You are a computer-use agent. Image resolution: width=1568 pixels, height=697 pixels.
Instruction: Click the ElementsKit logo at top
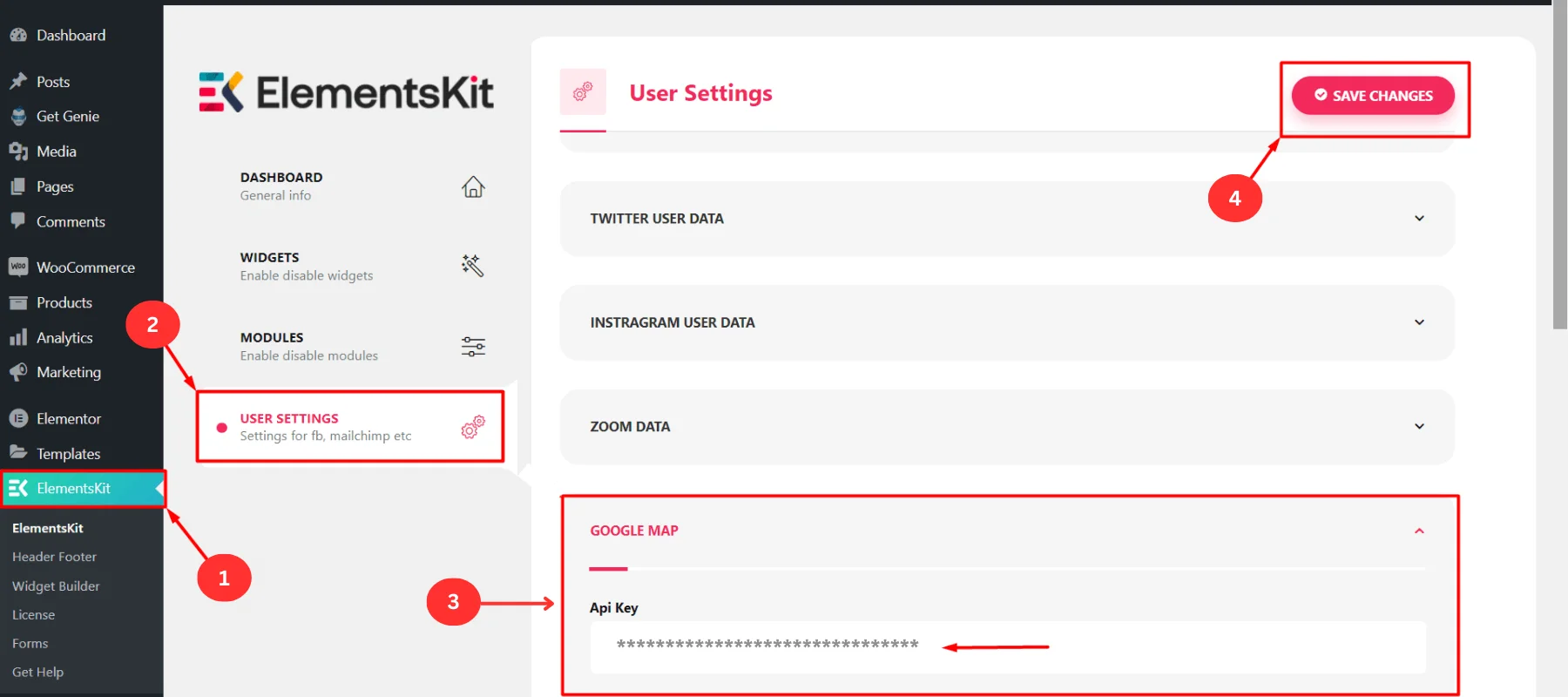tap(346, 91)
